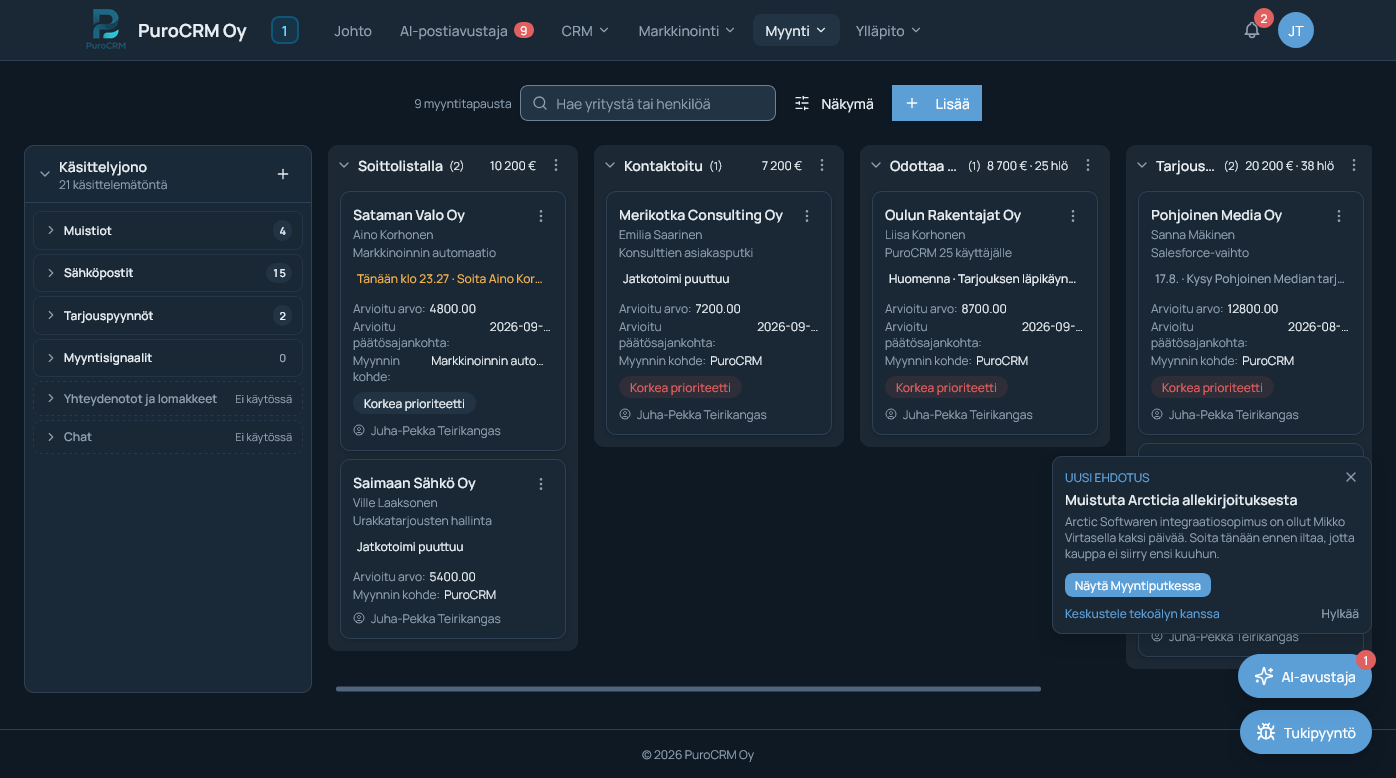The image size is (1396, 778).
Task: Open Sataman Valo Oy card menu
Action: tap(541, 215)
